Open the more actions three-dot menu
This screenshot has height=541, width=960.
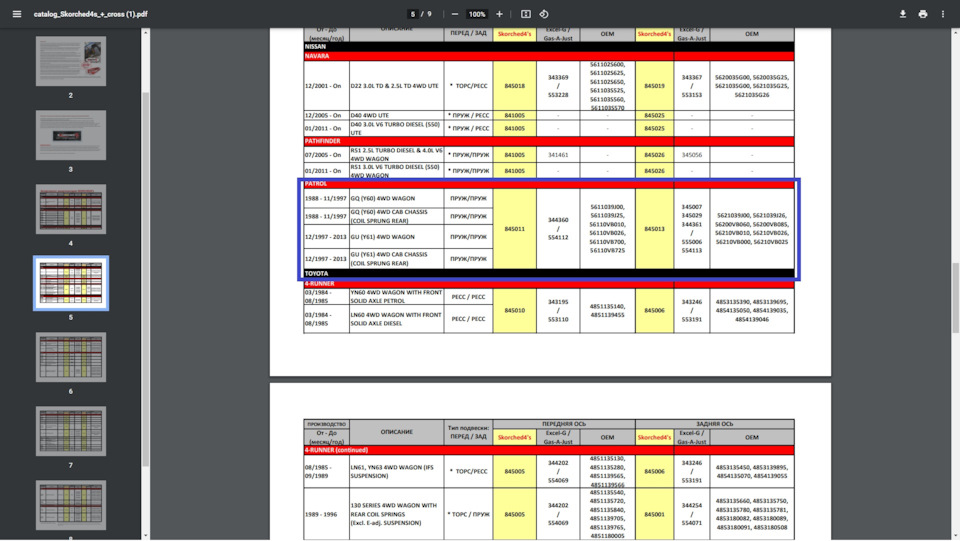(x=943, y=14)
